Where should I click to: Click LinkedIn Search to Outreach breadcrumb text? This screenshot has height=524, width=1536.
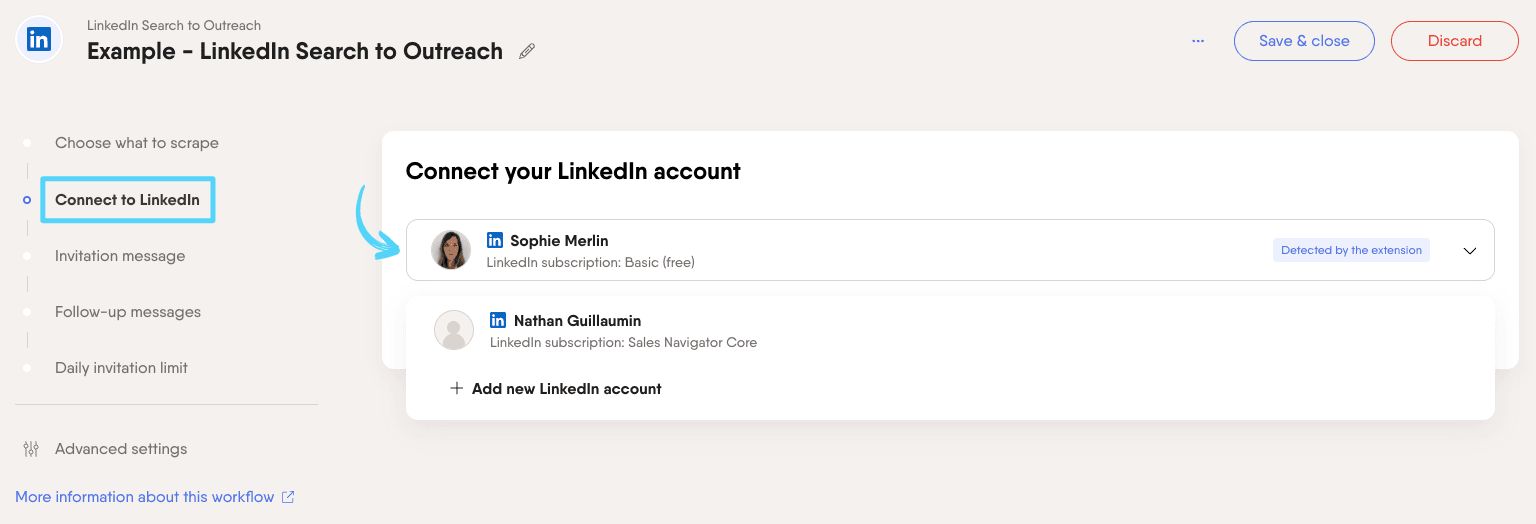pyautogui.click(x=174, y=24)
